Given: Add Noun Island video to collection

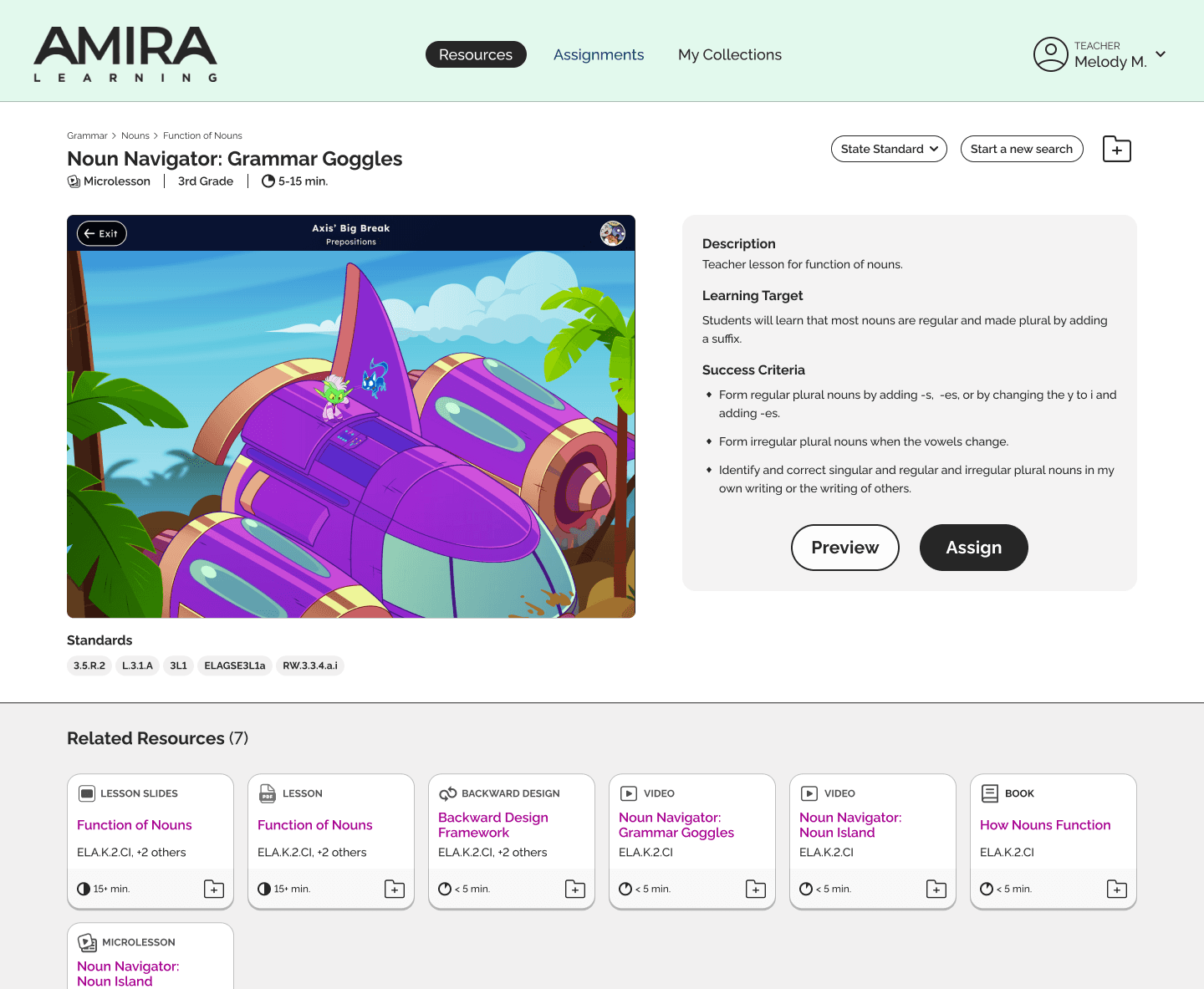Looking at the screenshot, I should pos(936,889).
